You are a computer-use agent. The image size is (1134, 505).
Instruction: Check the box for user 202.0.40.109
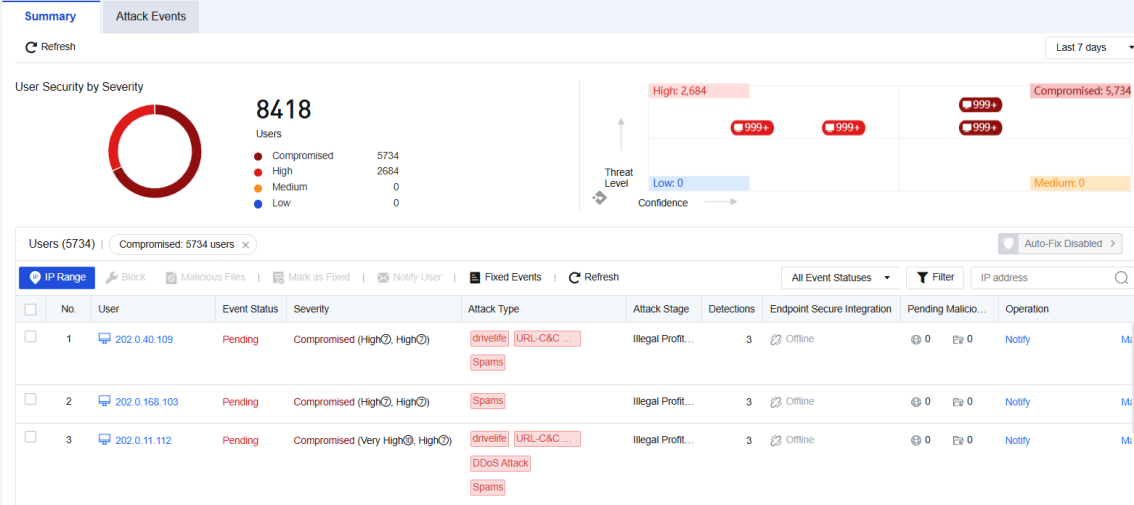tap(30, 336)
